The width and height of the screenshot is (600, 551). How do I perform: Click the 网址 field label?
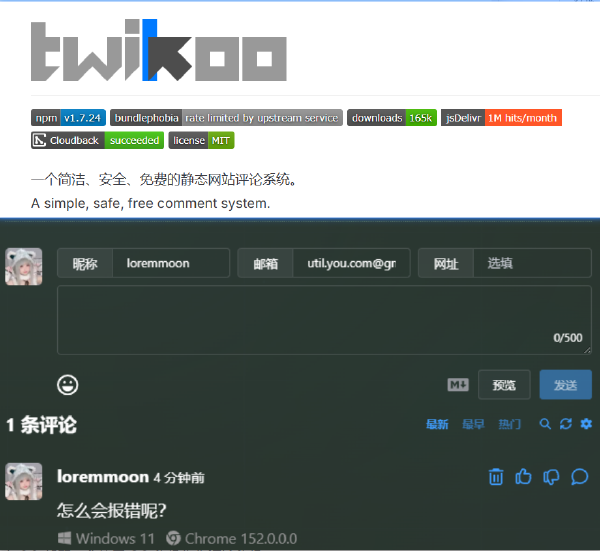pos(446,263)
